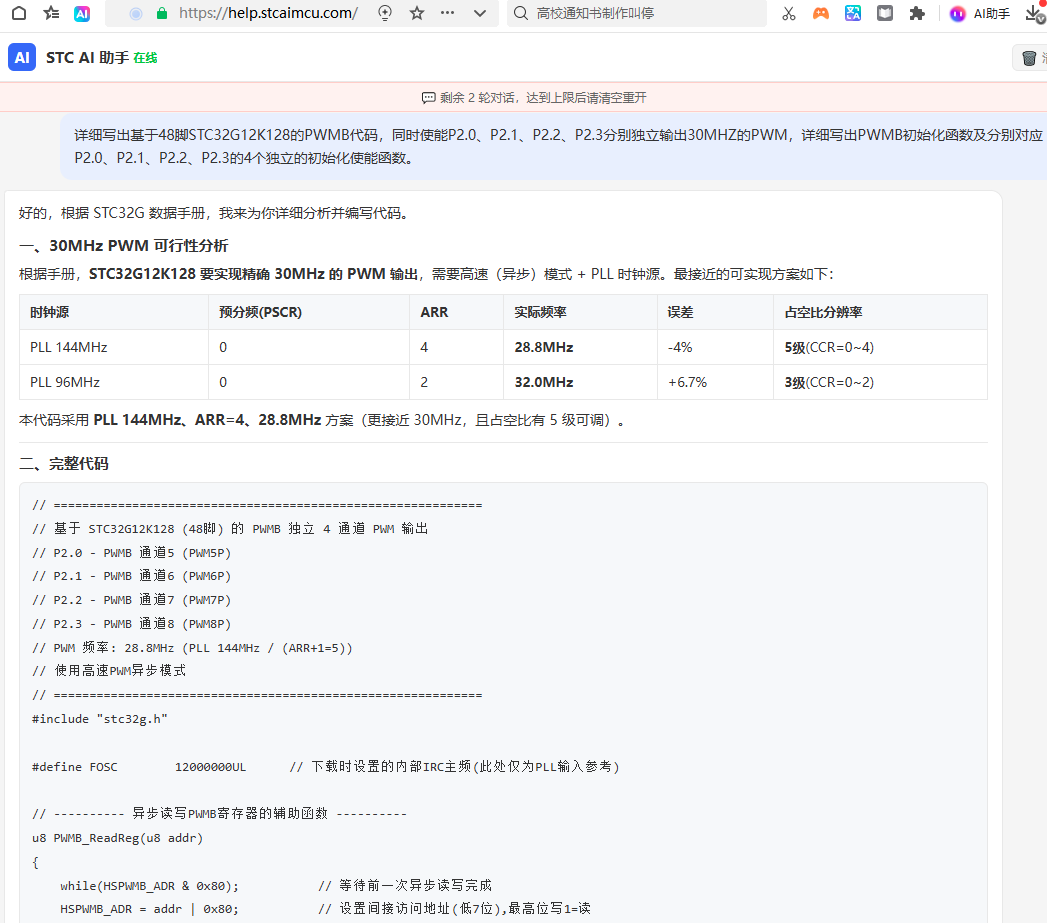Screen dimensions: 1047x923
Task: Click the P2.0 - PWMB 通道5 comment line
Action: 131,553
